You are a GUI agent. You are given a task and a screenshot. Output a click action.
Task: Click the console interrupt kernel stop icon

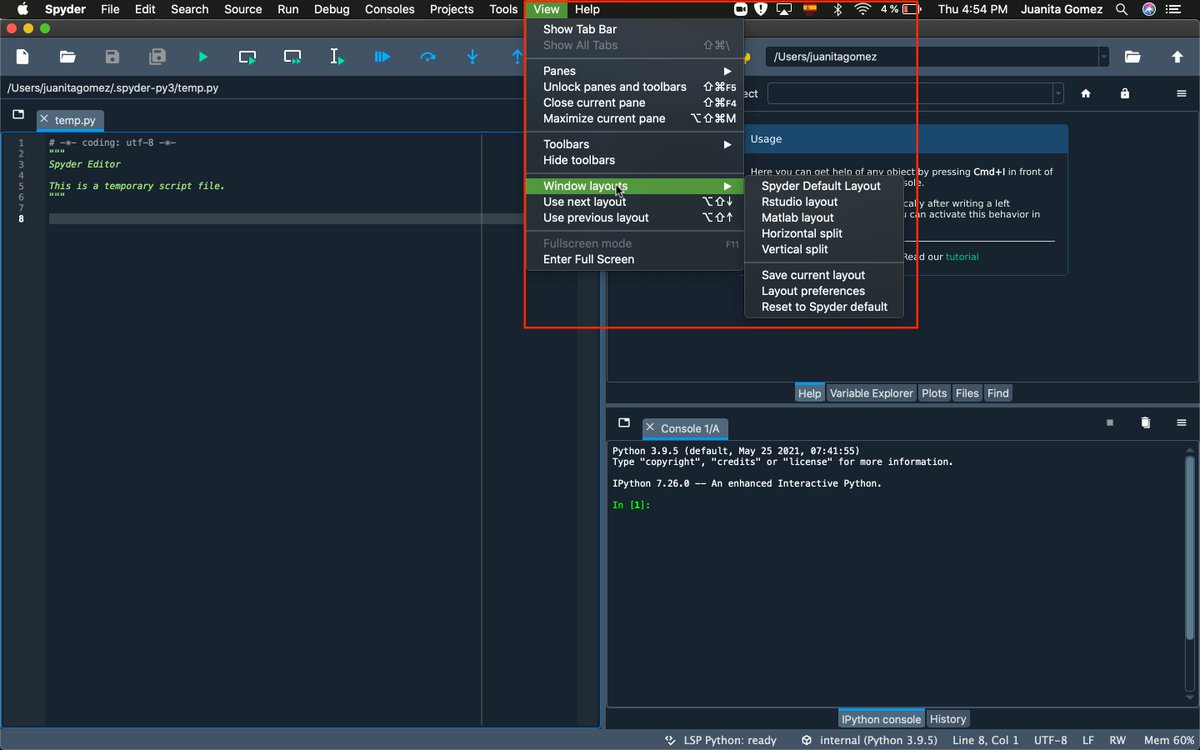1109,423
